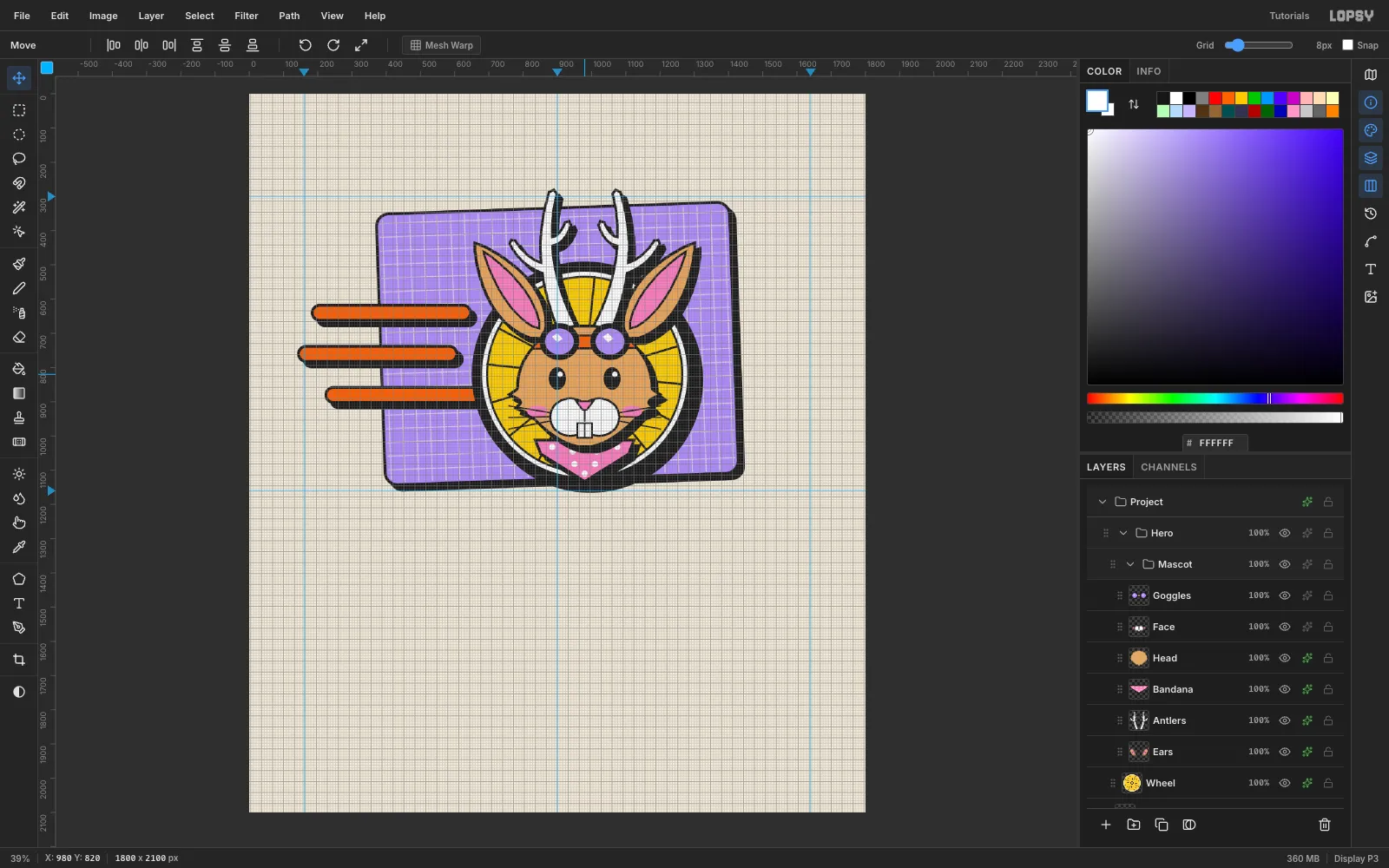Select the Text tool in the left toolbox
This screenshot has height=868, width=1389.
(19, 603)
